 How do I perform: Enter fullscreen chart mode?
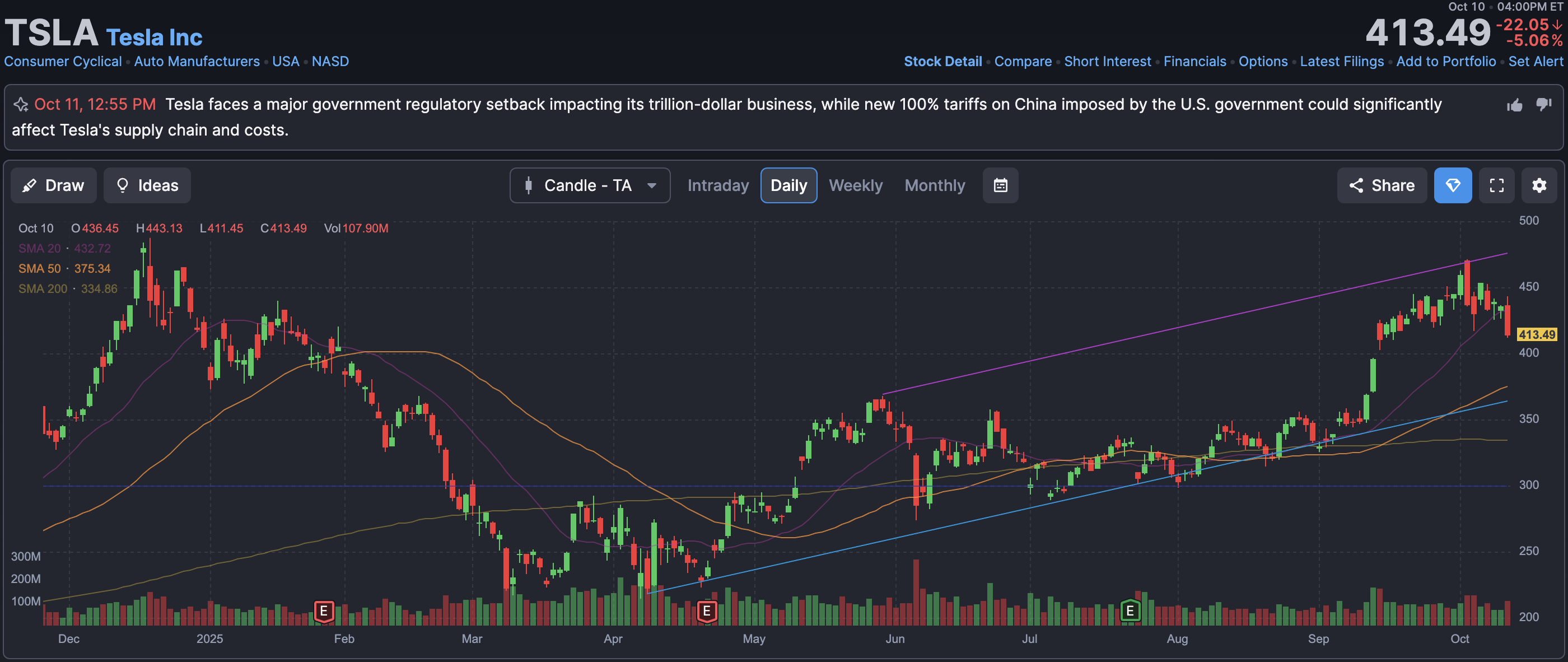point(1496,185)
